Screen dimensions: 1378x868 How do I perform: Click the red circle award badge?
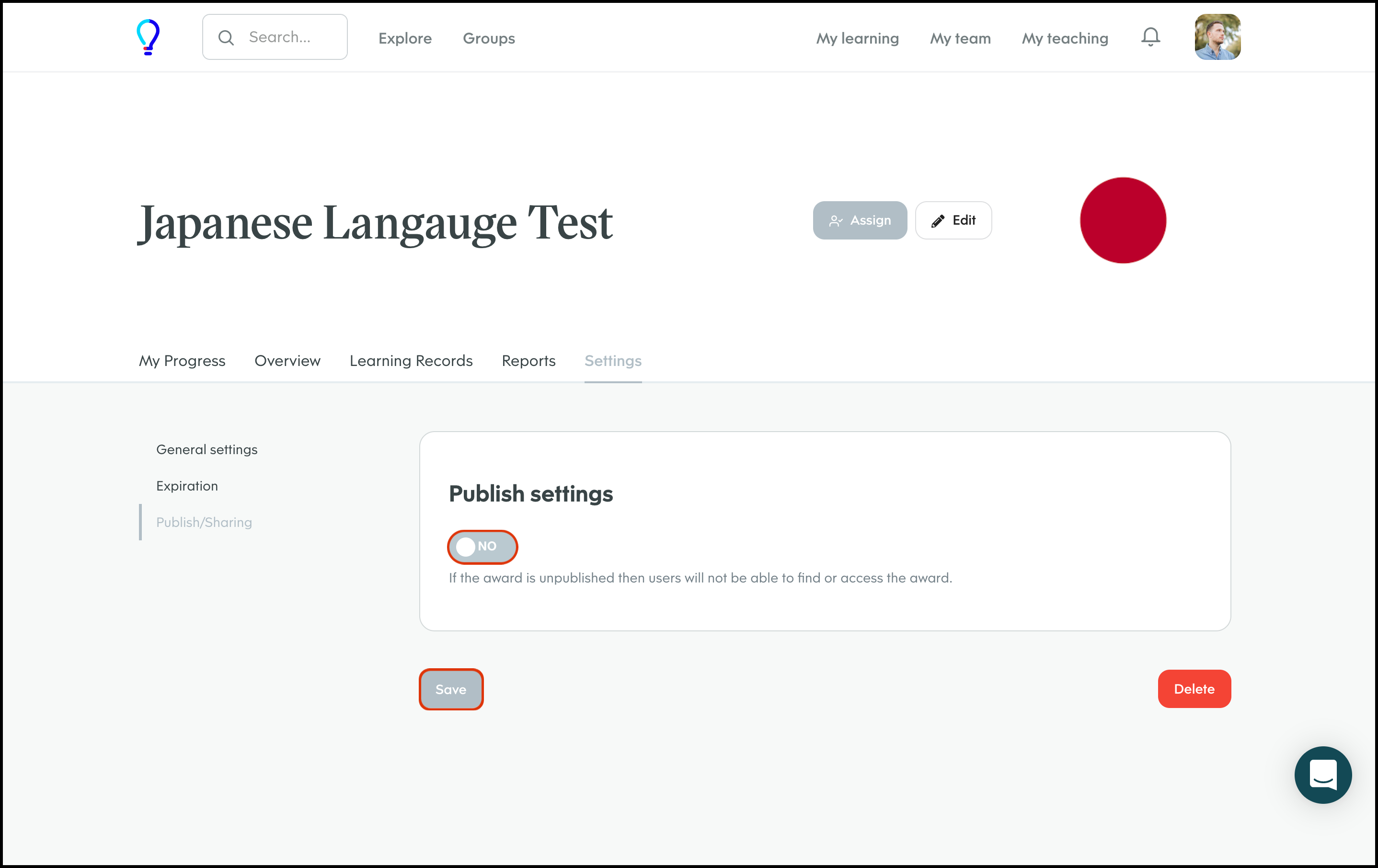point(1122,220)
